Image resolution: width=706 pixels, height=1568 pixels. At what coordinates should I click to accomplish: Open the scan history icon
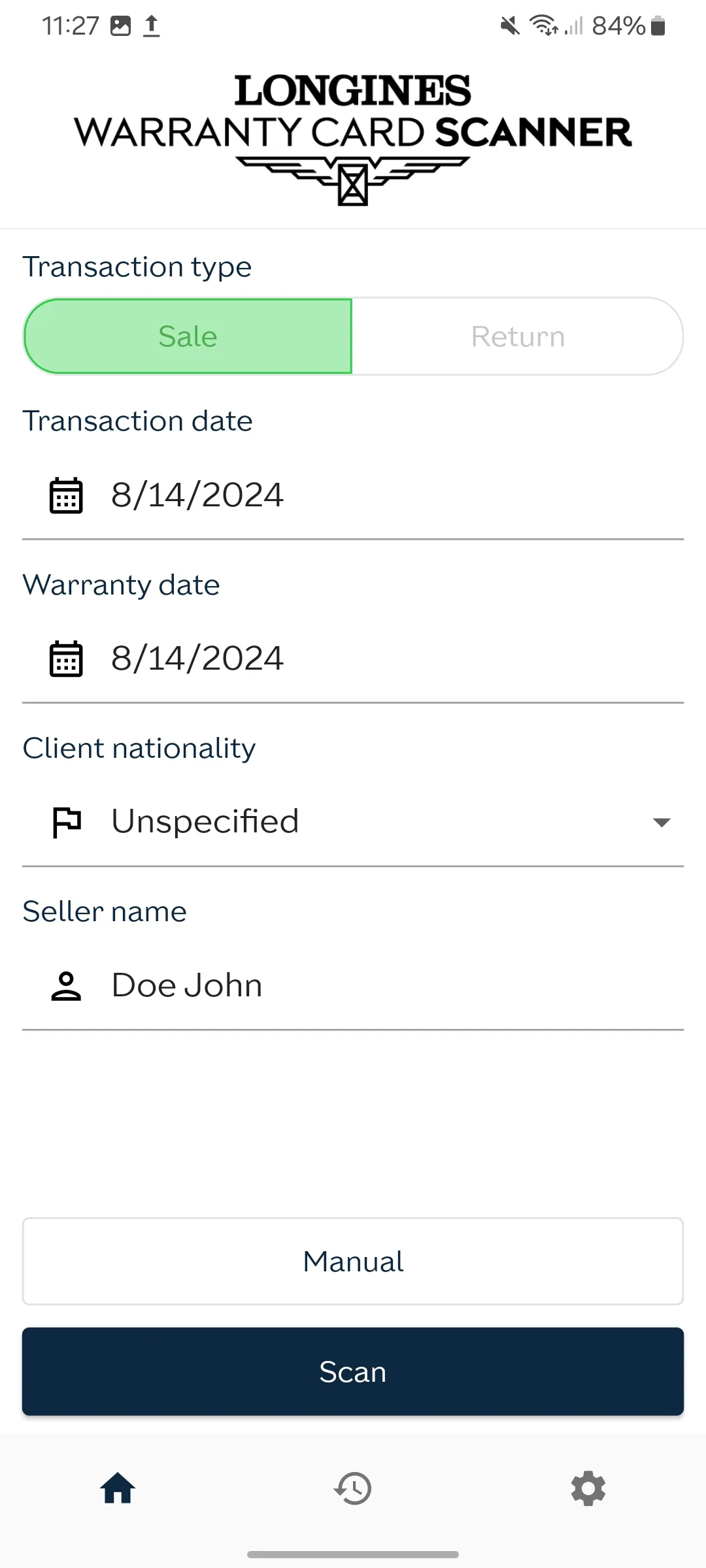[353, 1489]
